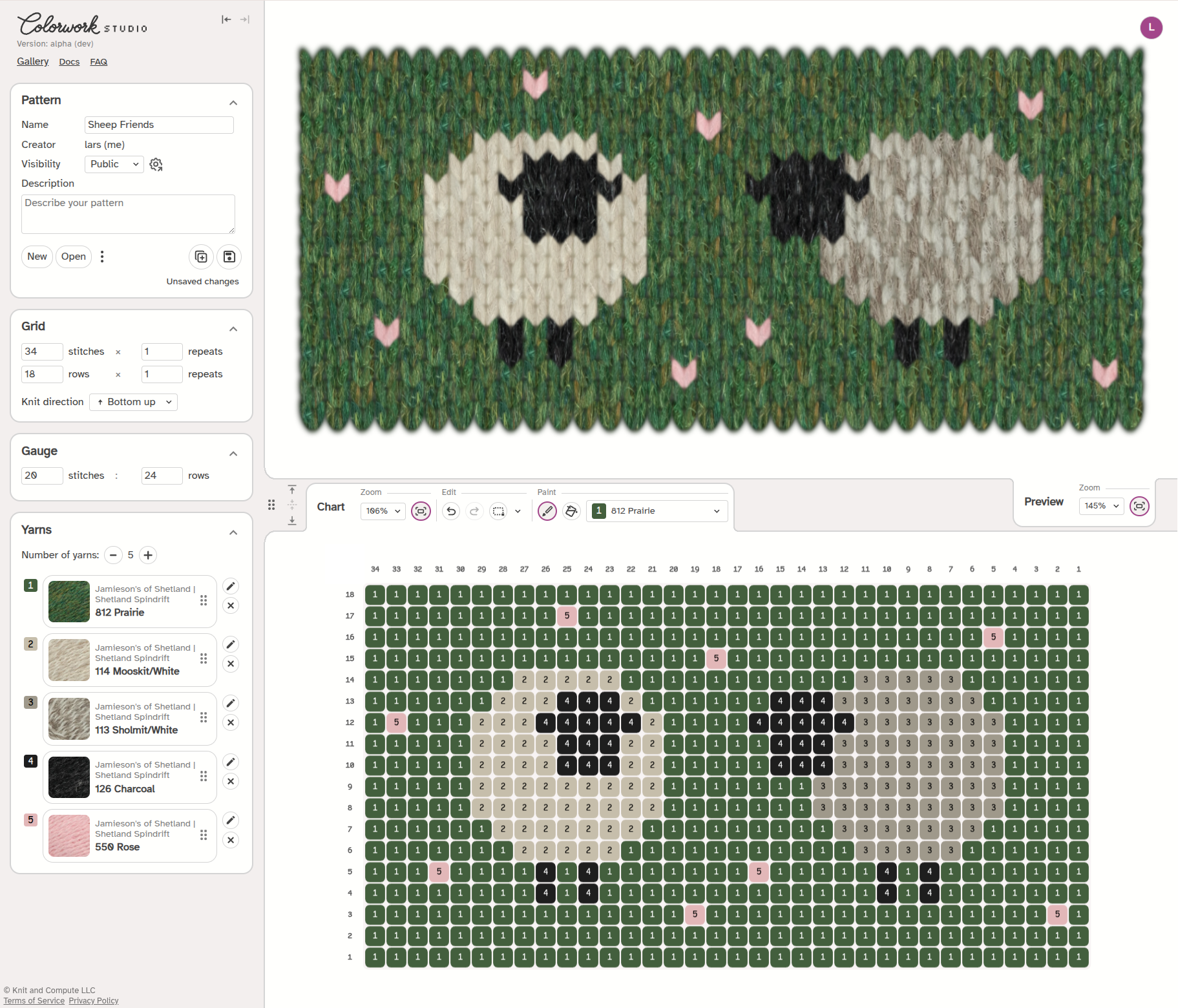Open the Knit direction dropdown
The width and height of the screenshot is (1178, 1008).
tap(134, 402)
